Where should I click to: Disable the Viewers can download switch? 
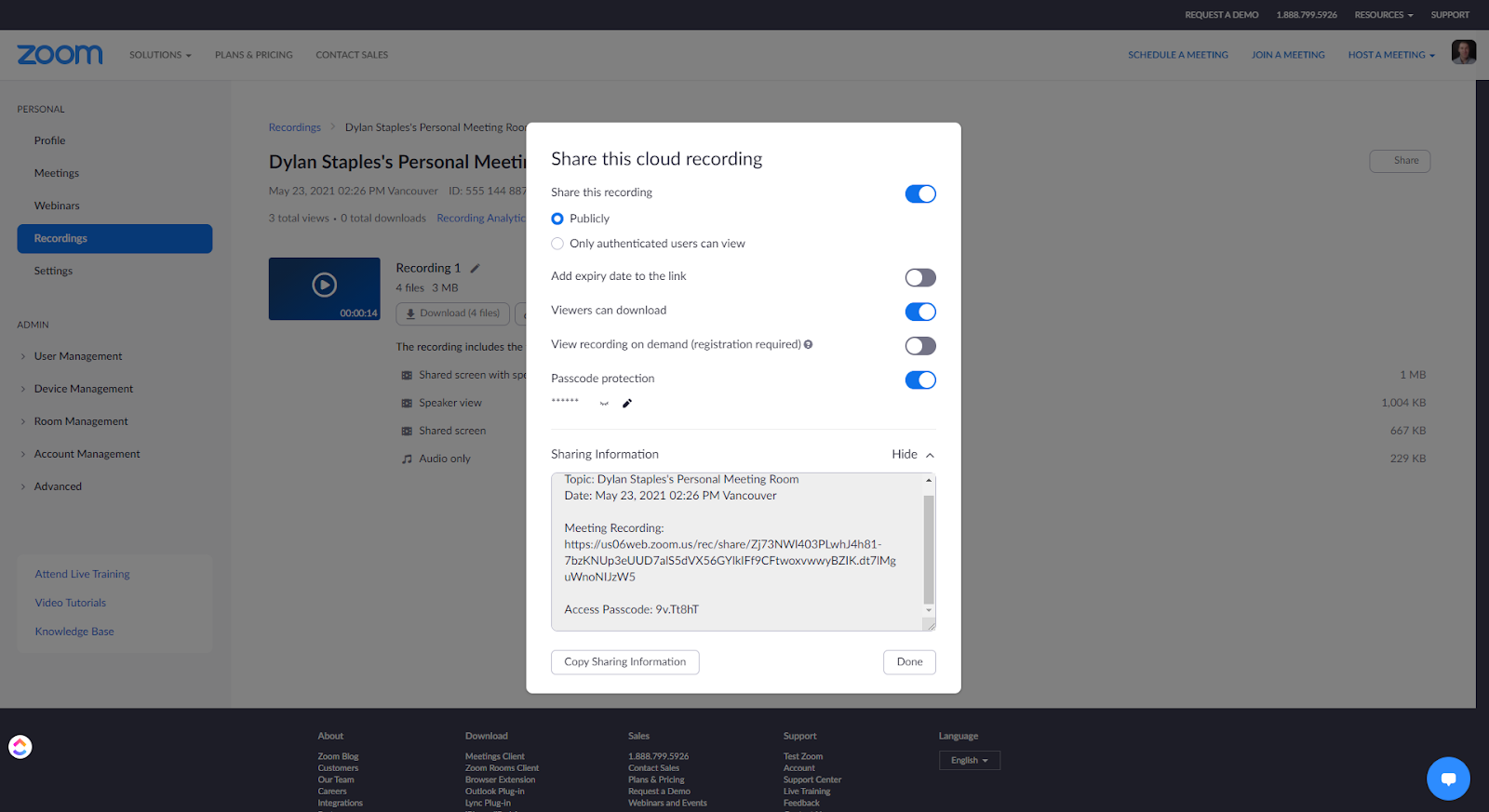coord(920,312)
